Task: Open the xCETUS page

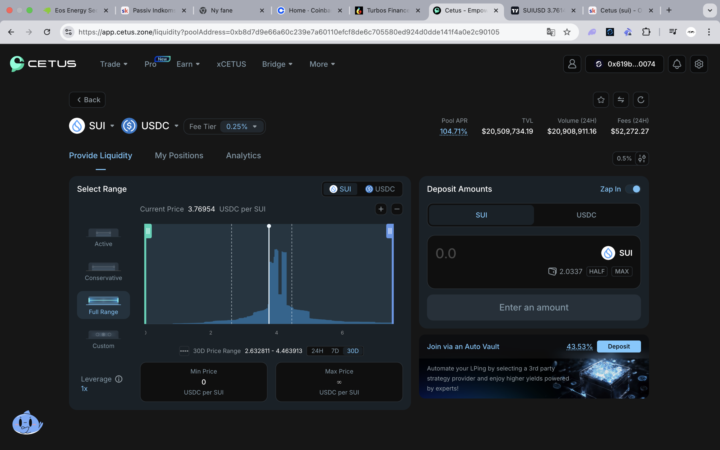Action: (x=231, y=64)
